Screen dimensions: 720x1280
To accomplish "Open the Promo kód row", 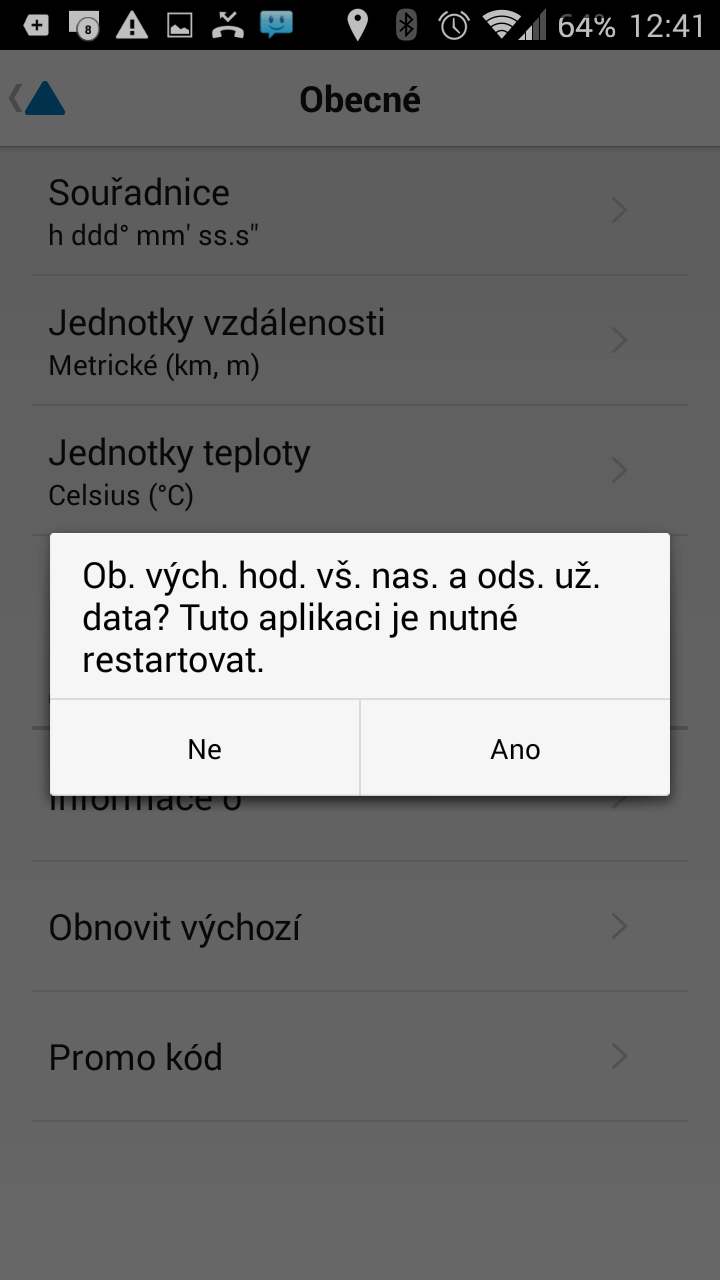I will coord(360,1057).
